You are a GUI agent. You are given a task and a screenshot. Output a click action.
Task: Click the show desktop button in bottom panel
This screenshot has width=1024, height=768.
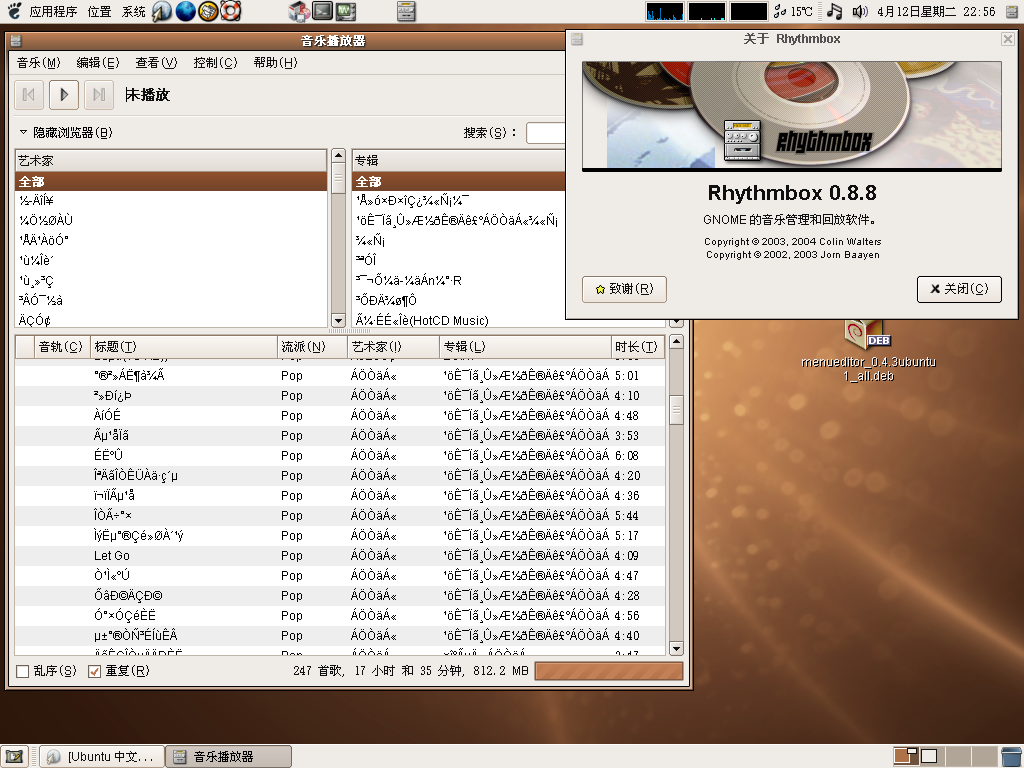pyautogui.click(x=14, y=757)
